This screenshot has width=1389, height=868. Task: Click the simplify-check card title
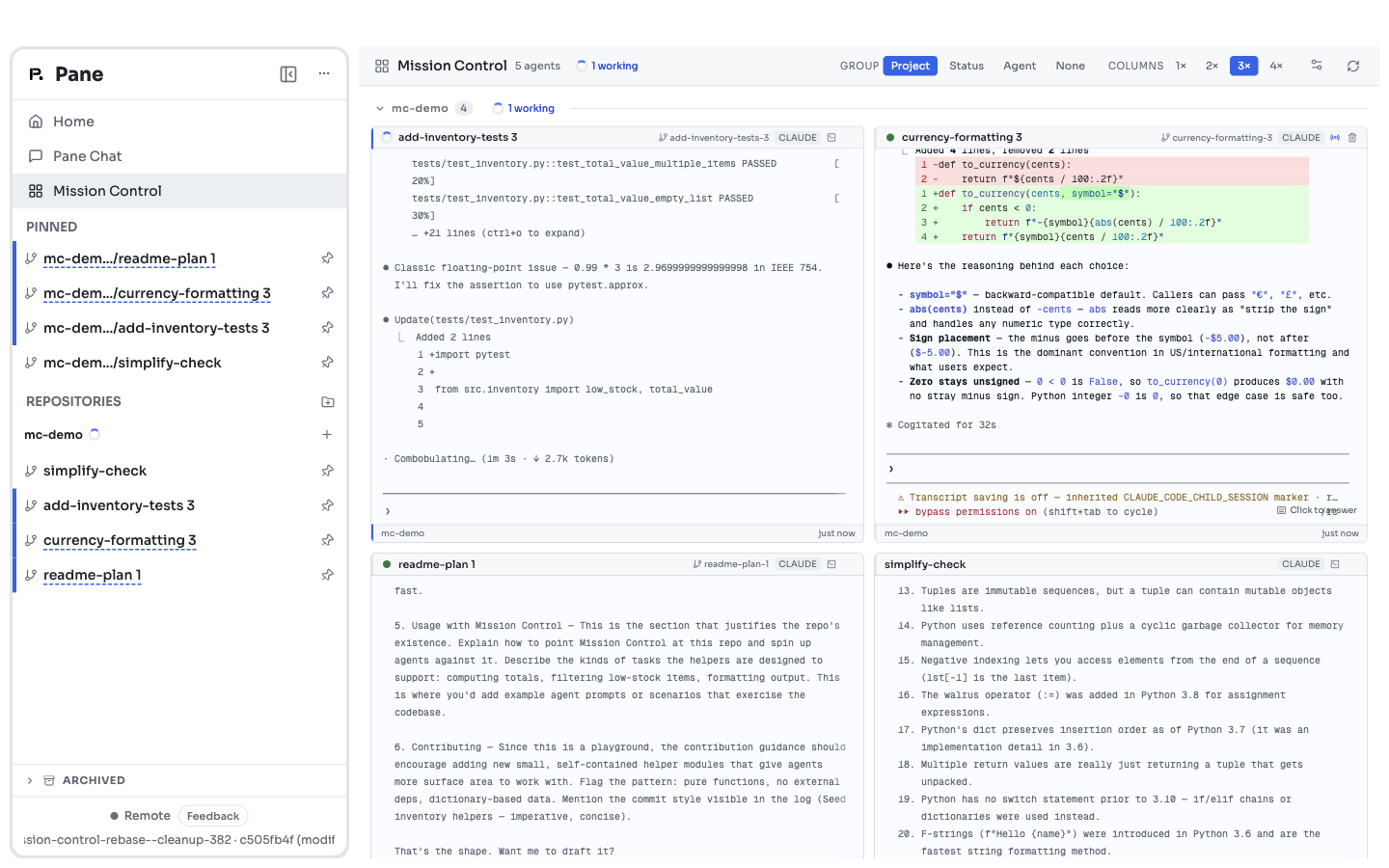click(925, 564)
